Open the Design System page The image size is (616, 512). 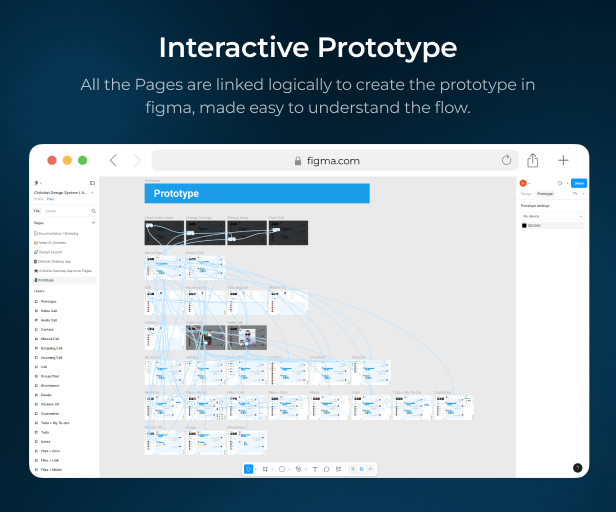coord(48,252)
